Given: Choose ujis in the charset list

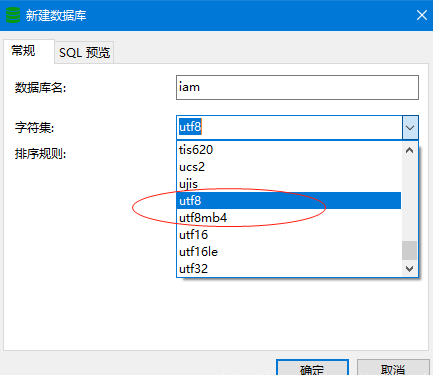Looking at the screenshot, I should 289,184.
